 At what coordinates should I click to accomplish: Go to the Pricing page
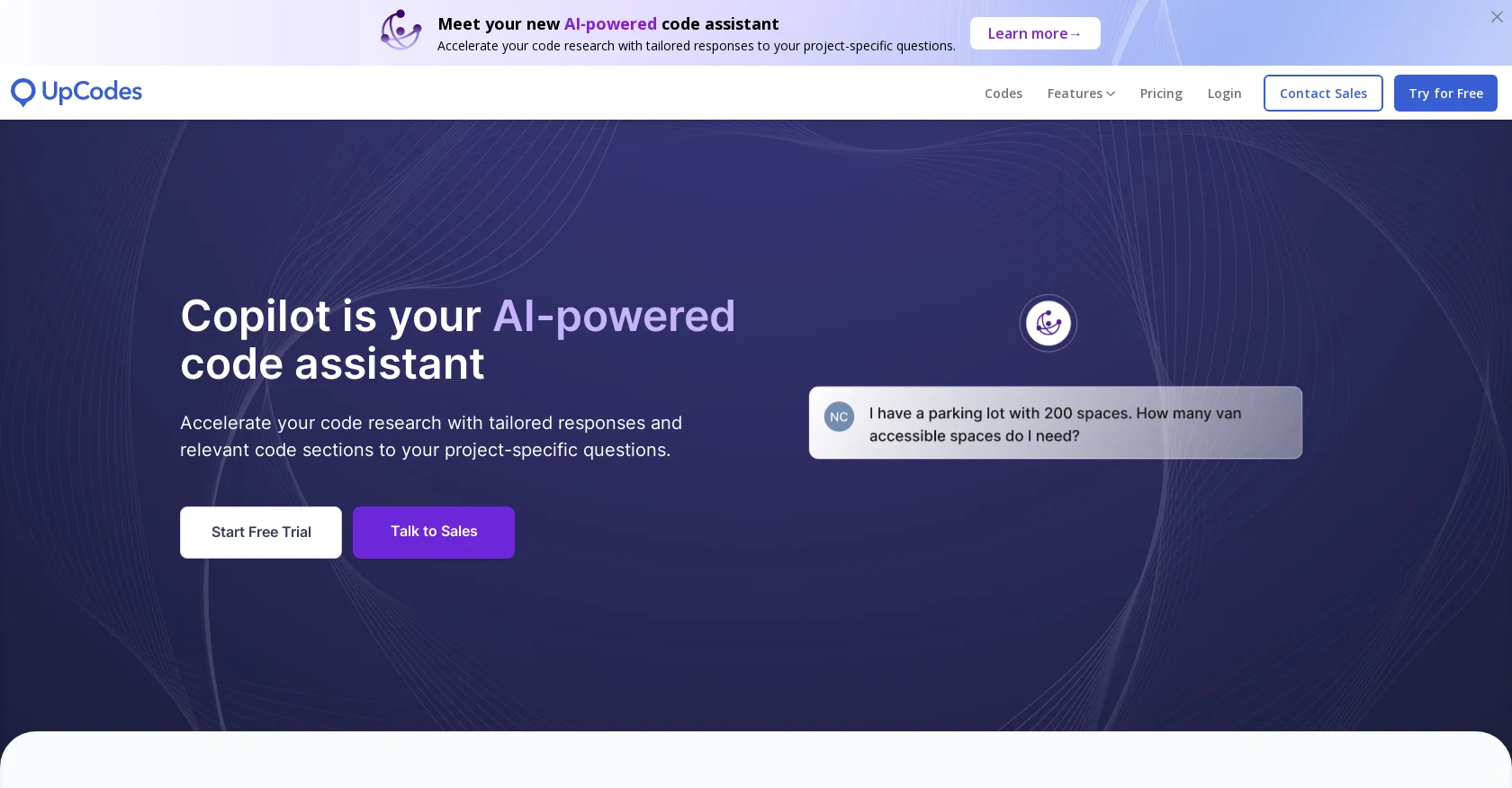click(x=1161, y=94)
